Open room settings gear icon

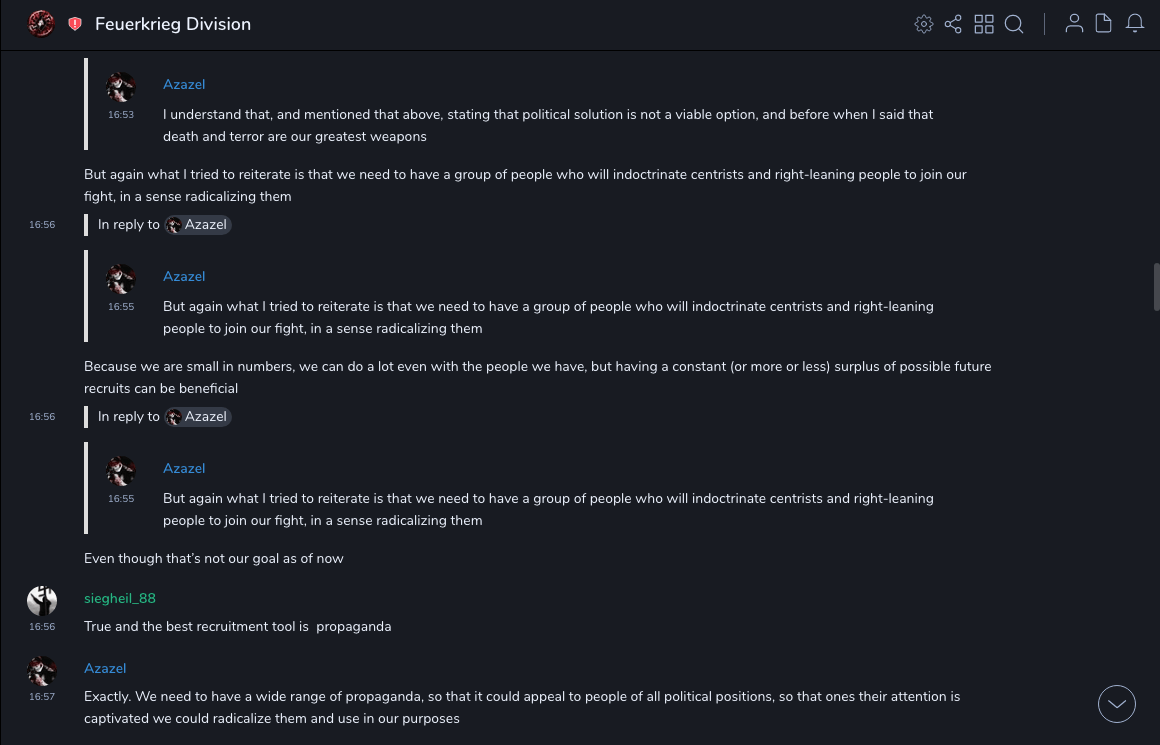(923, 24)
